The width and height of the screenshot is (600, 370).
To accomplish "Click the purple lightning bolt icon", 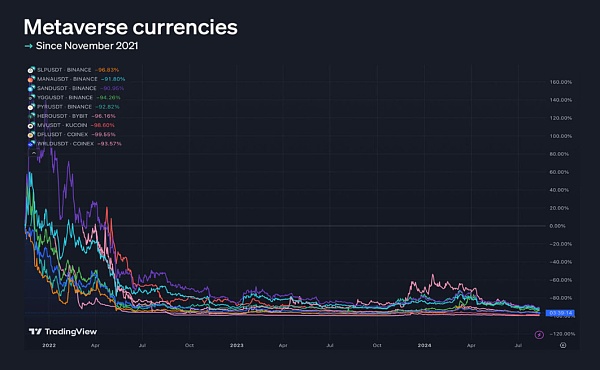I will tap(539, 335).
